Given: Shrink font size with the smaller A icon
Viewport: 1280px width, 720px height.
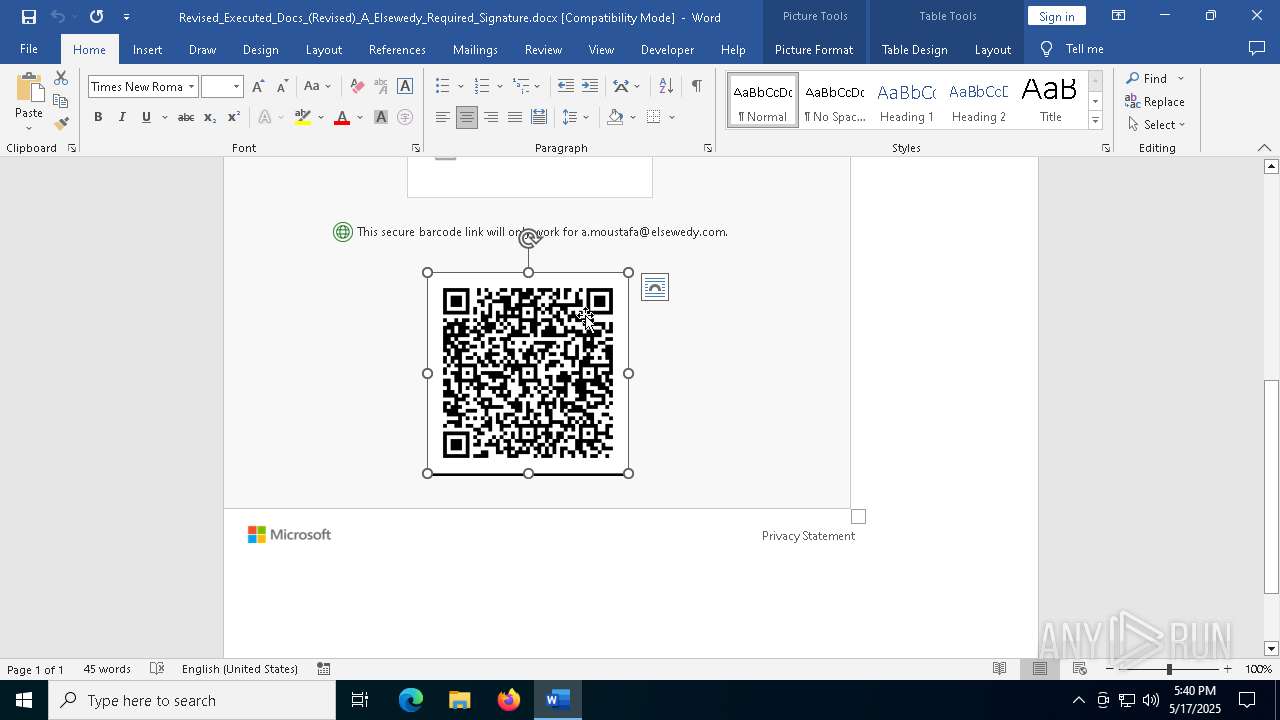Looking at the screenshot, I should (x=282, y=87).
